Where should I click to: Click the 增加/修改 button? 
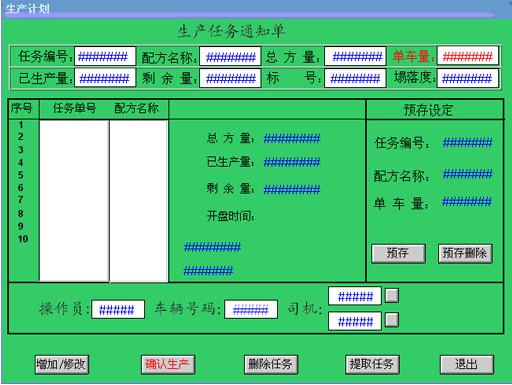pyautogui.click(x=62, y=365)
